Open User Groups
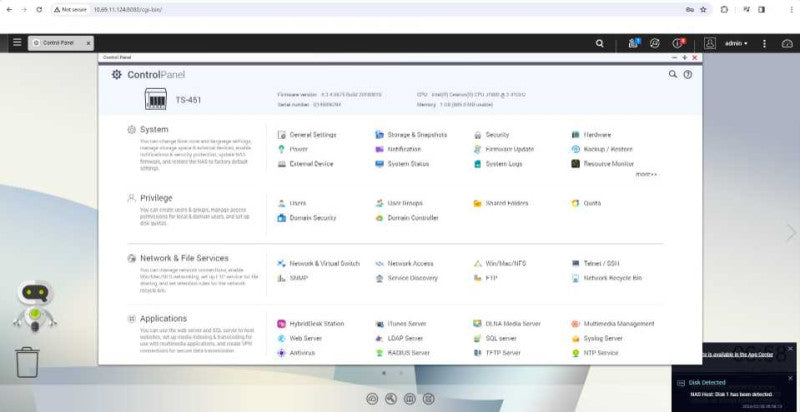The width and height of the screenshot is (800, 412). [x=399, y=203]
